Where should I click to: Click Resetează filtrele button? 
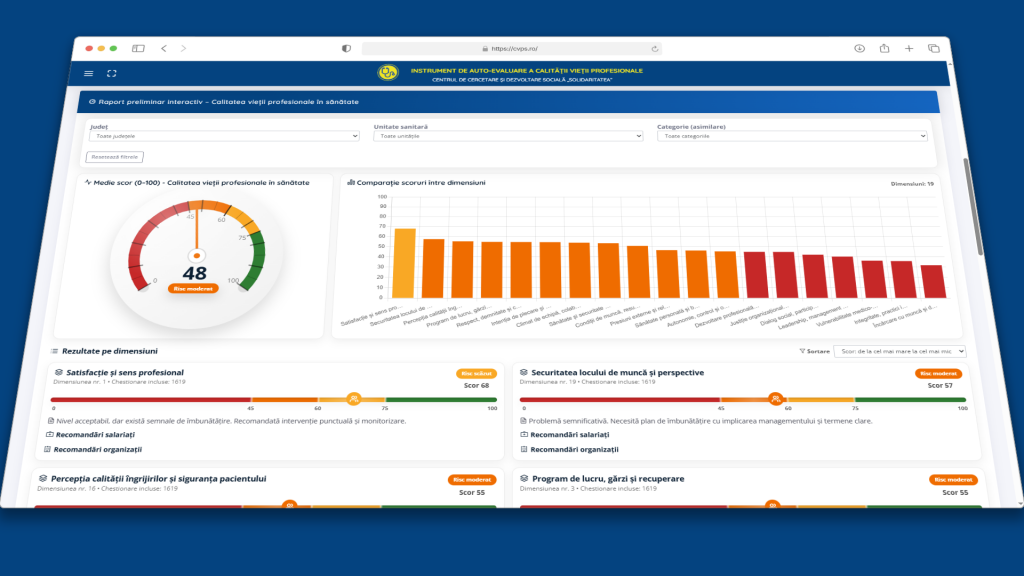(x=114, y=157)
